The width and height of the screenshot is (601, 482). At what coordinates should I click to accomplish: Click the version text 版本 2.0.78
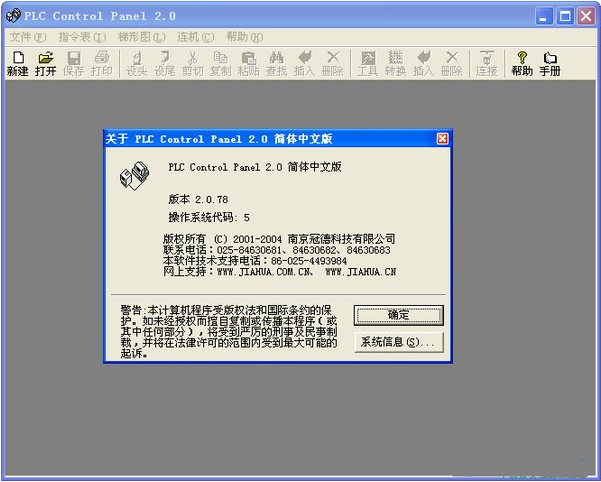[x=198, y=199]
